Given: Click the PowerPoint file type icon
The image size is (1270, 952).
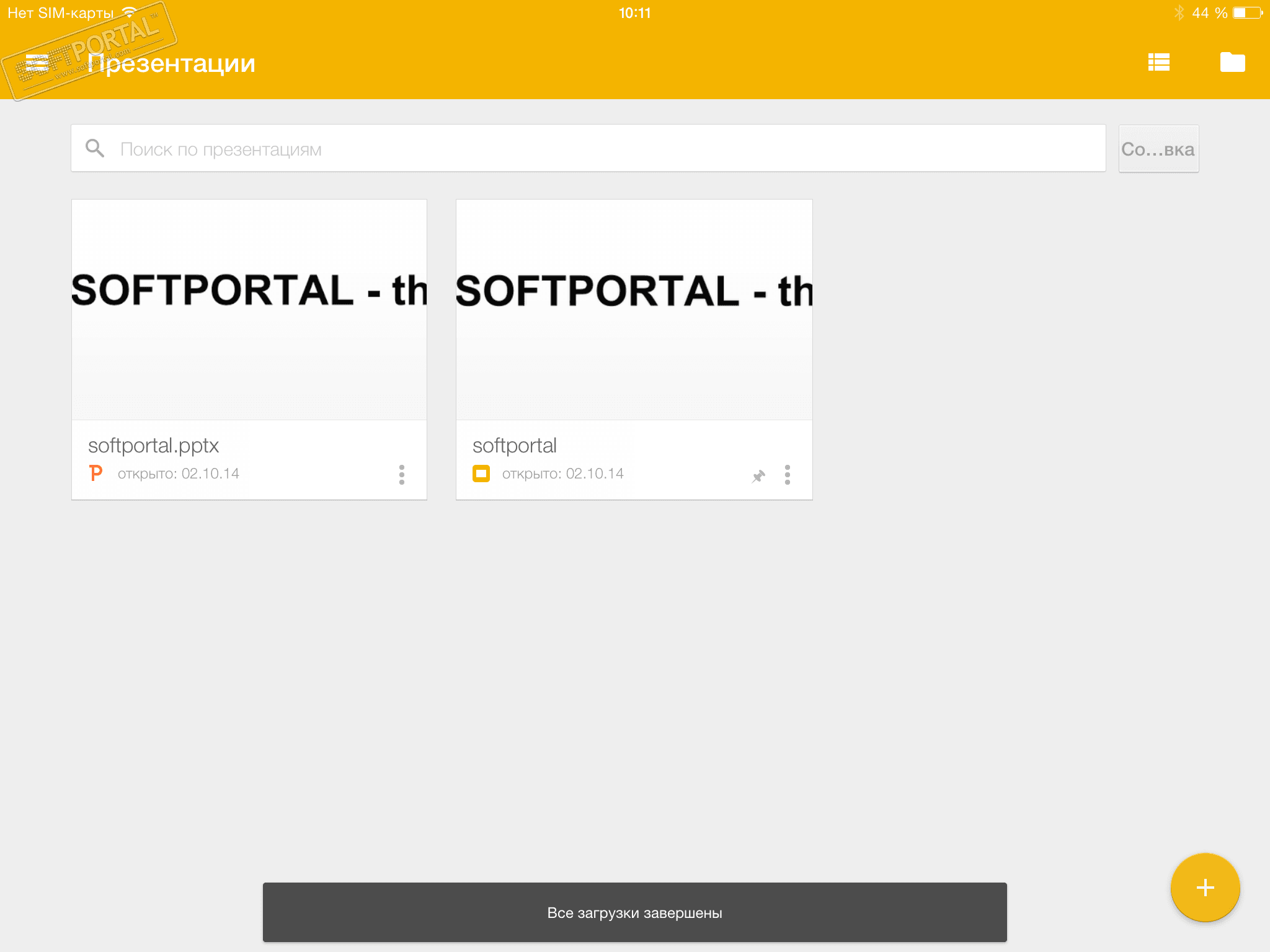Looking at the screenshot, I should pyautogui.click(x=95, y=474).
